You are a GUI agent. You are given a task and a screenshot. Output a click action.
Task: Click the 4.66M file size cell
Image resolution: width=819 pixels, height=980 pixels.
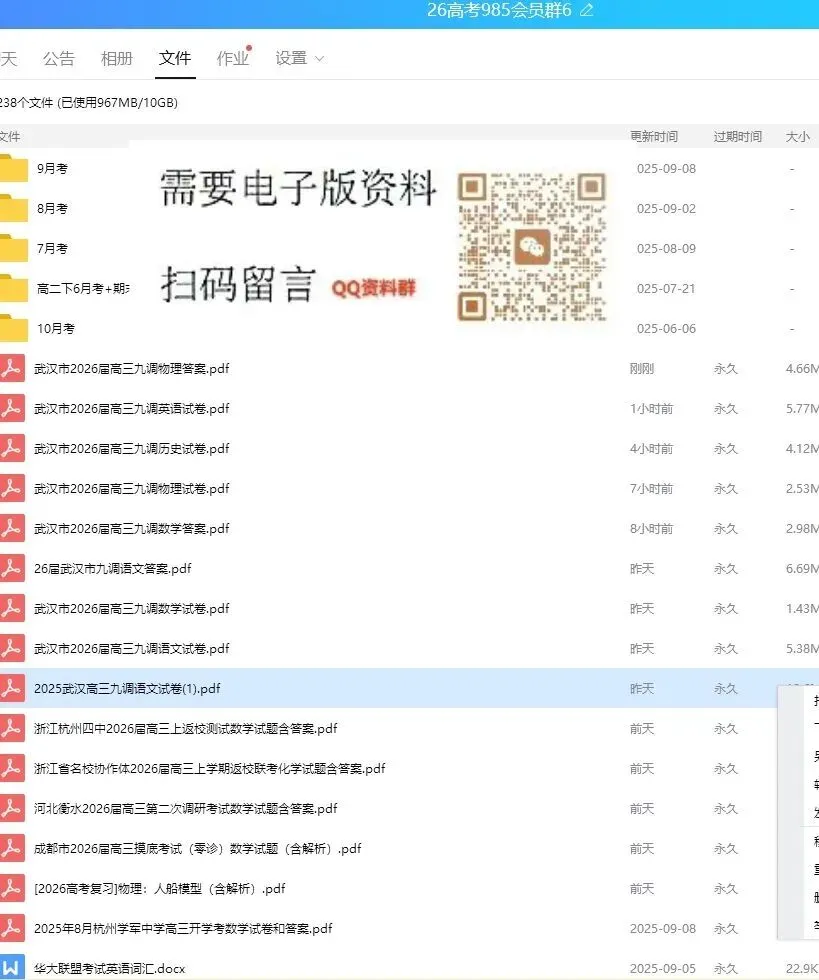[x=802, y=369]
